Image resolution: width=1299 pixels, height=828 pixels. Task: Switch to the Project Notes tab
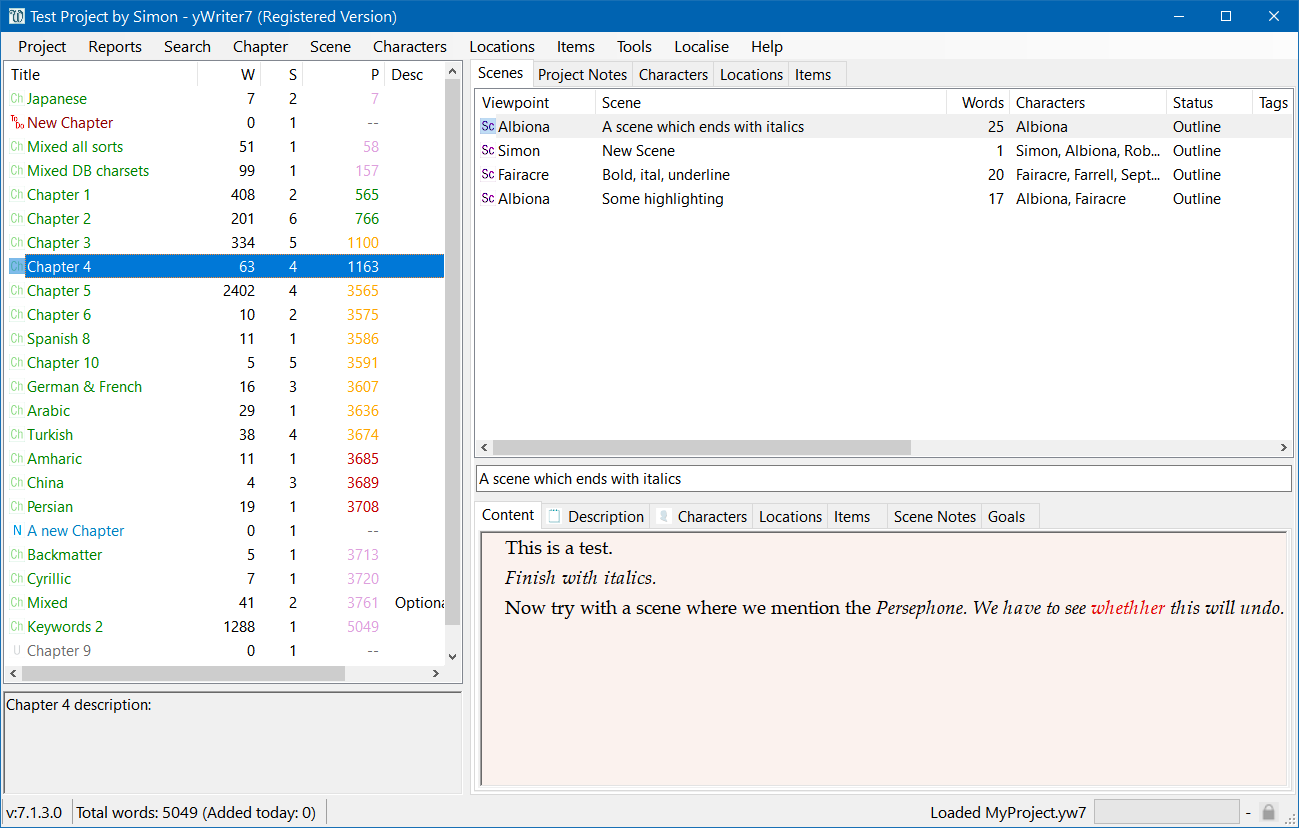click(x=582, y=75)
